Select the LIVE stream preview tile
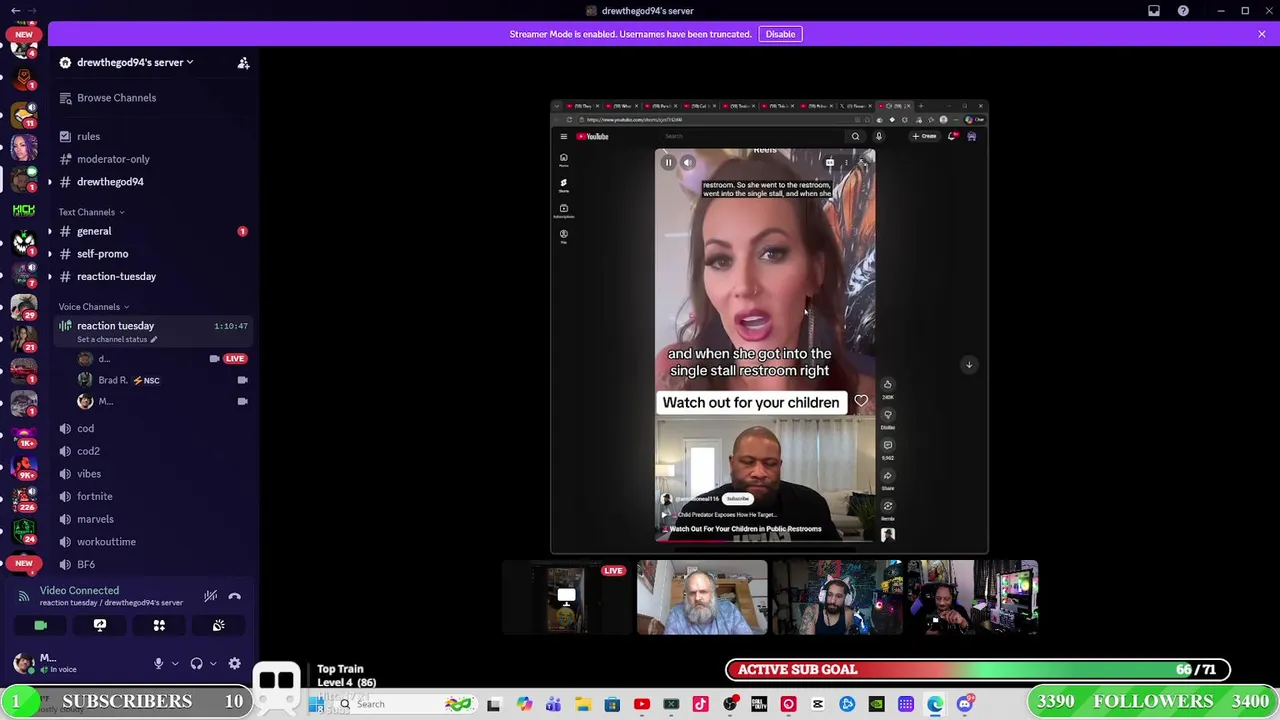This screenshot has width=1280, height=720. point(567,597)
